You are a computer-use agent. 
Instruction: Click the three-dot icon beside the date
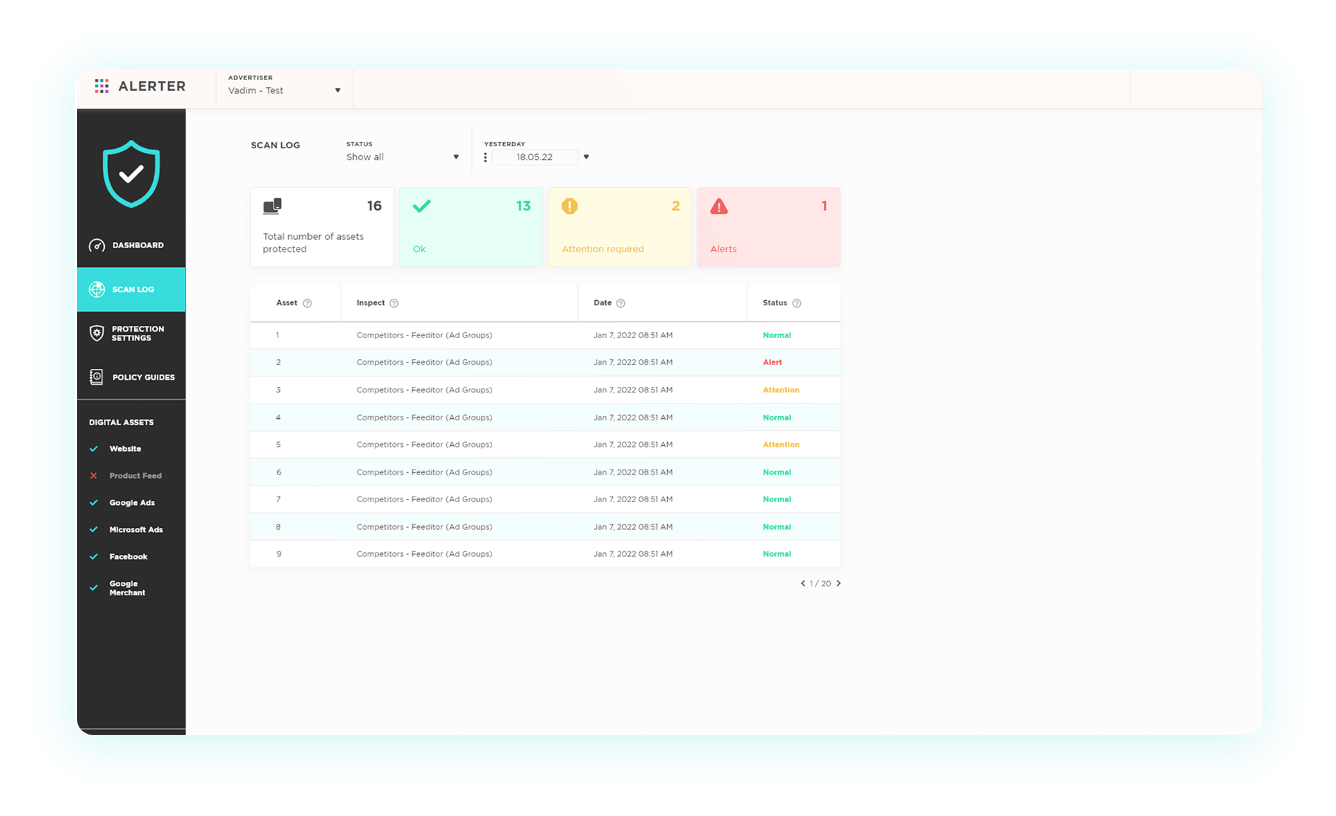click(485, 157)
